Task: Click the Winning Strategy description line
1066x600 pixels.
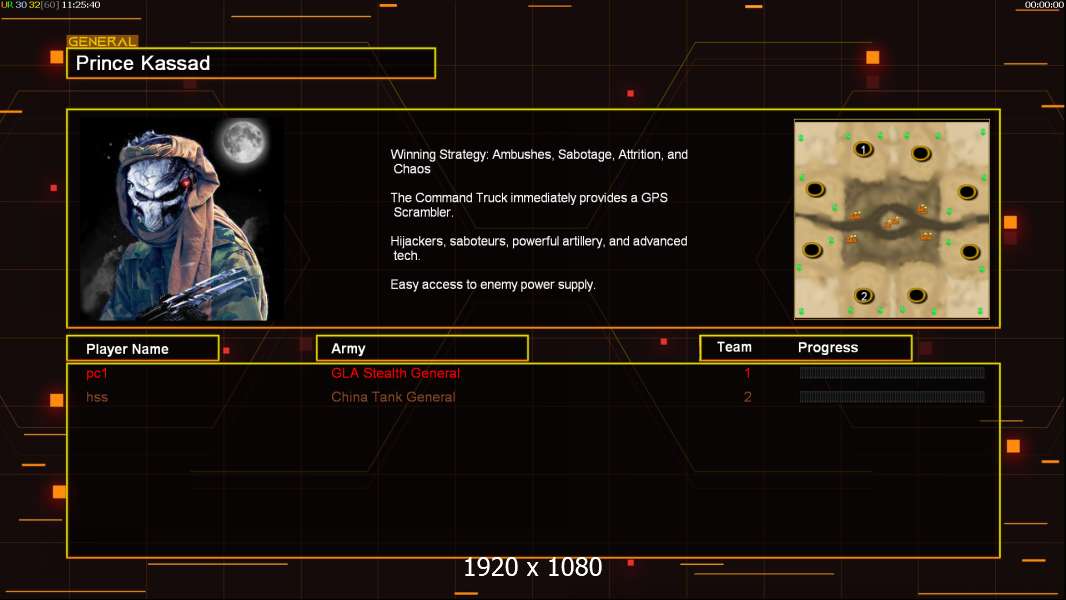Action: coord(539,162)
